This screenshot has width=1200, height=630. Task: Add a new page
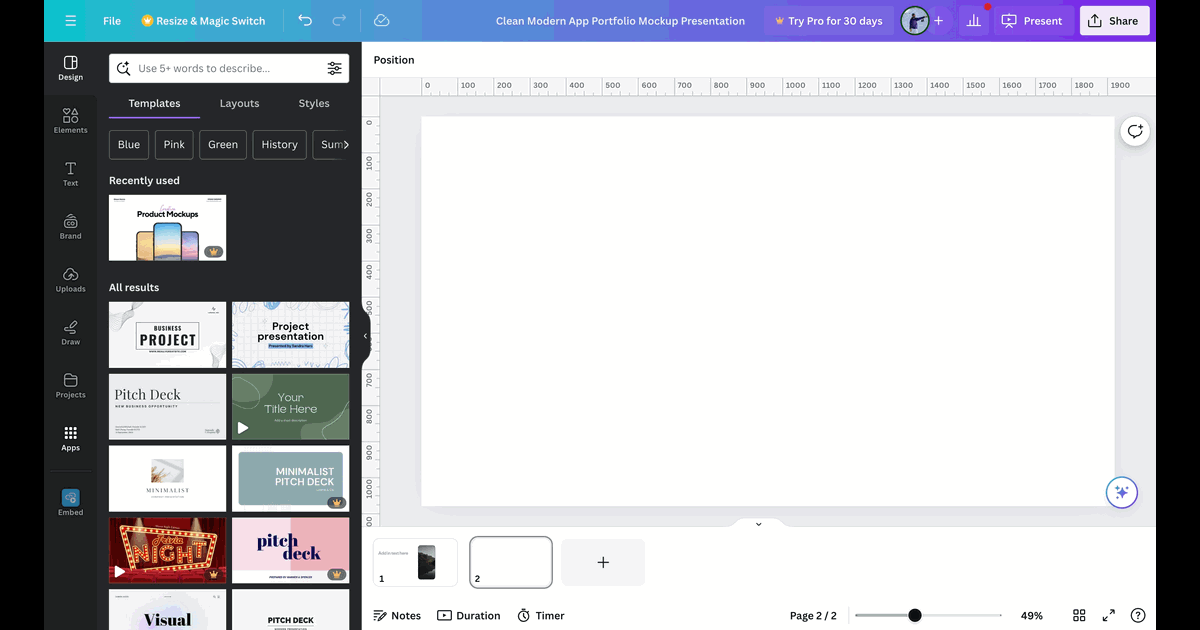pos(603,562)
